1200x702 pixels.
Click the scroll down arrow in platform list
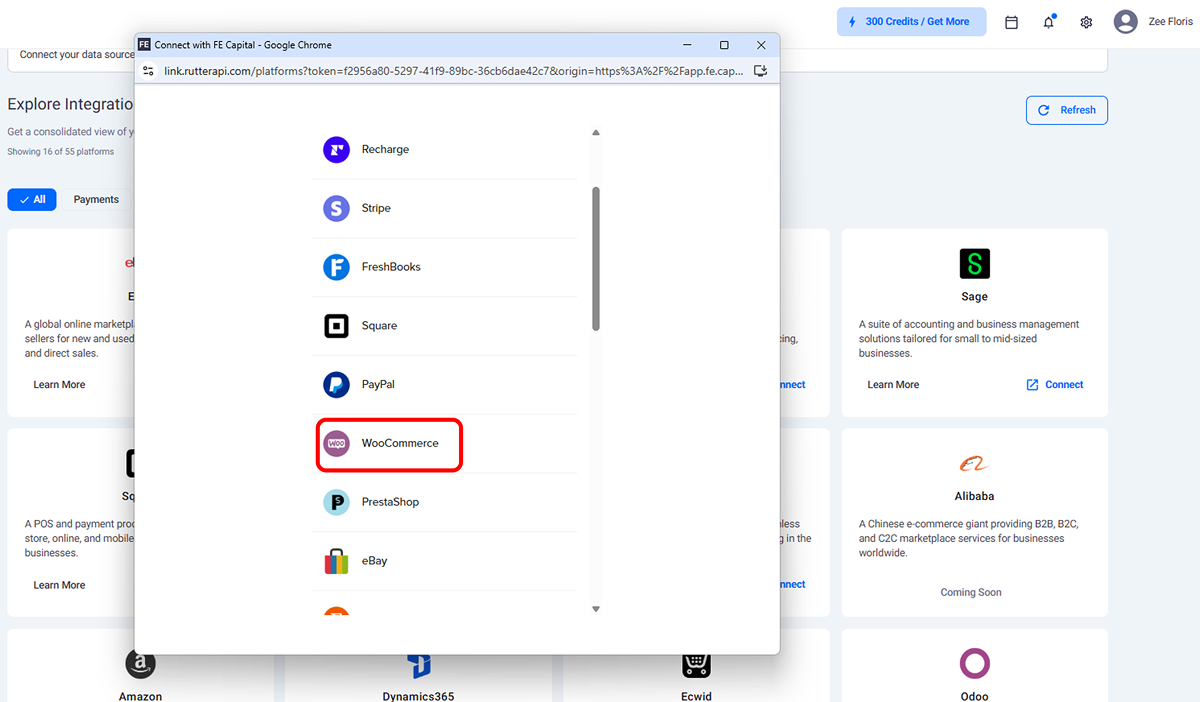click(596, 609)
